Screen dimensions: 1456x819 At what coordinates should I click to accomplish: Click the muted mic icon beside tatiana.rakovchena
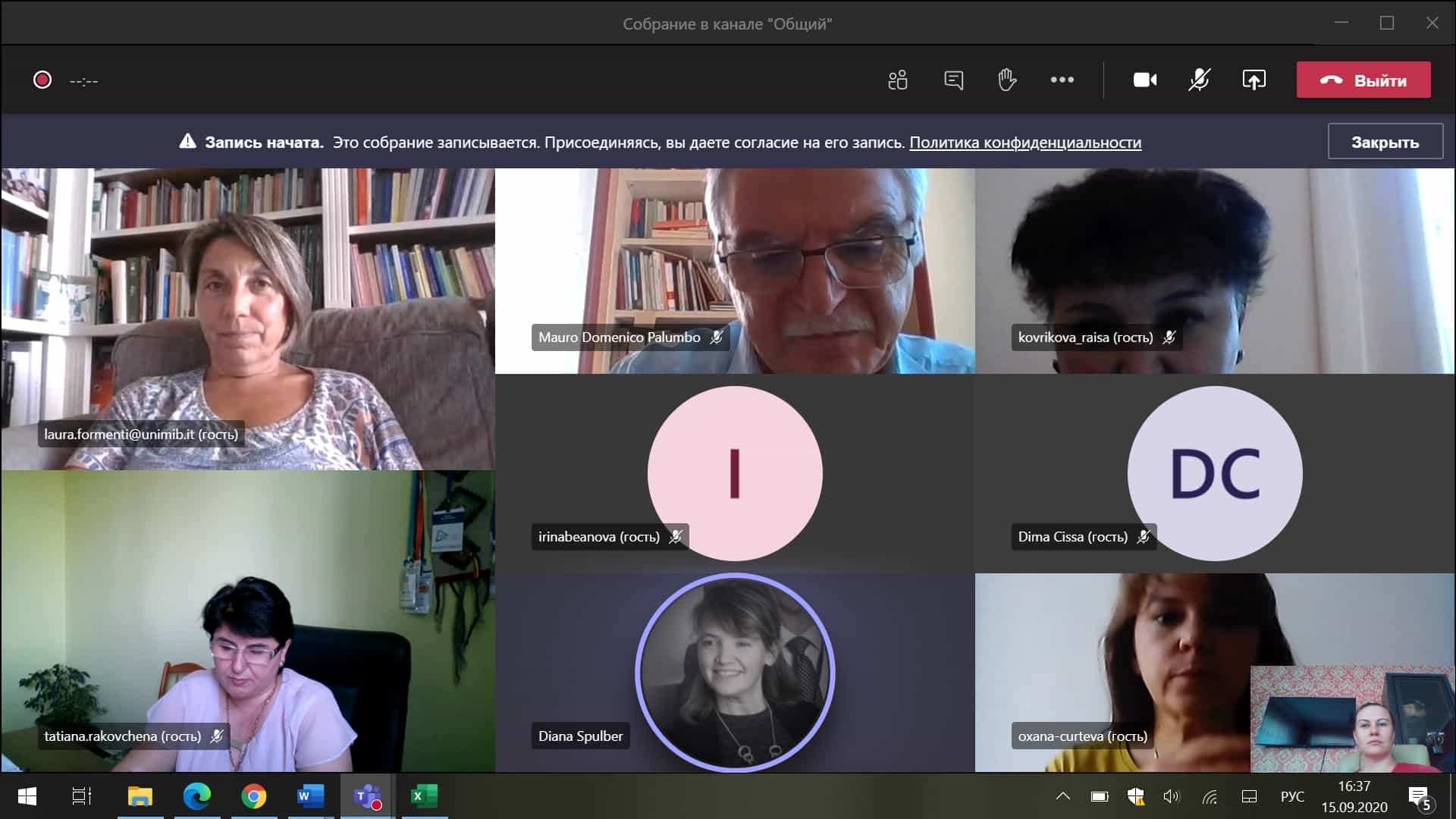pyautogui.click(x=217, y=736)
